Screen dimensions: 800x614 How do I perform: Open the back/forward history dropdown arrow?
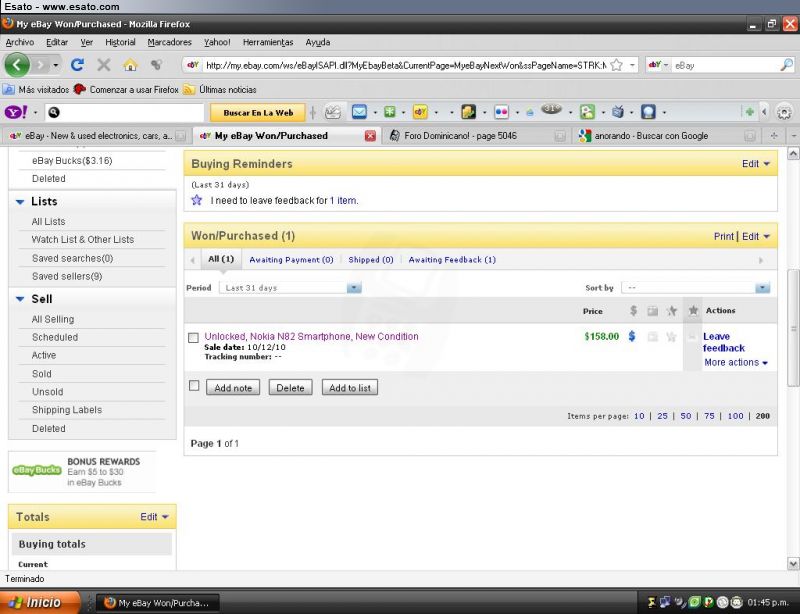(x=56, y=65)
